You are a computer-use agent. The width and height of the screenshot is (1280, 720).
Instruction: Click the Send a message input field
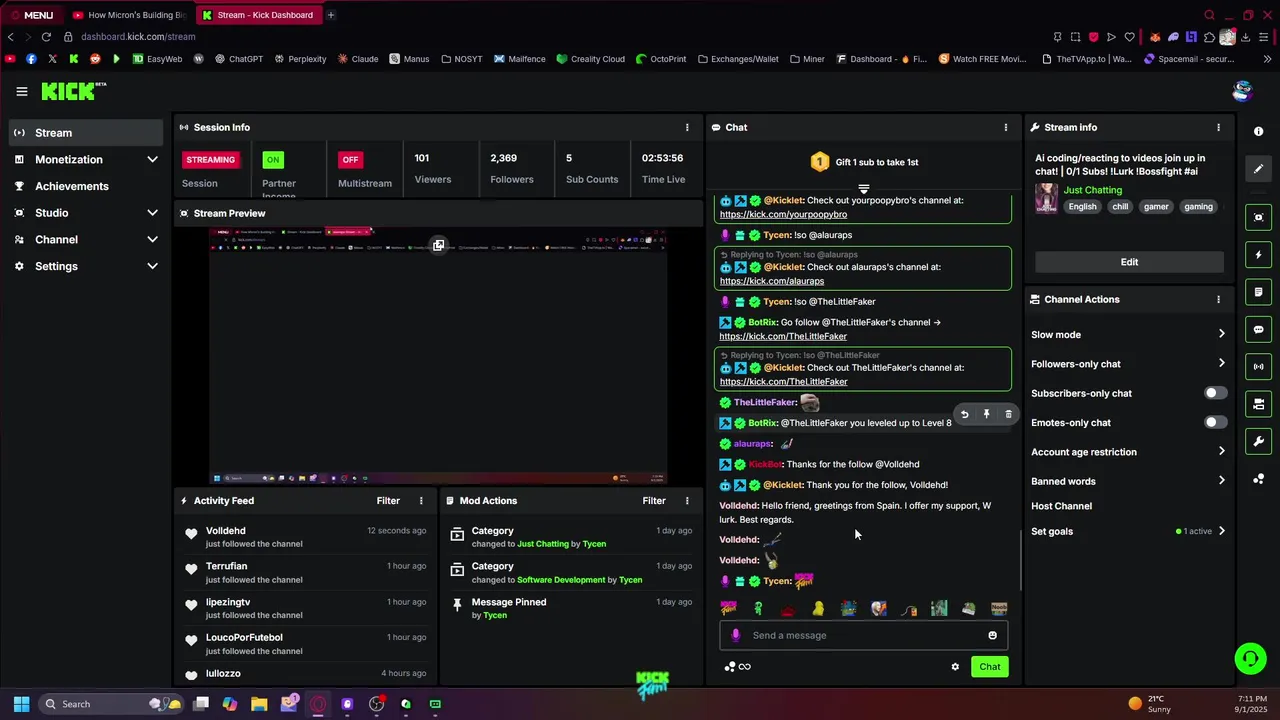coord(863,635)
